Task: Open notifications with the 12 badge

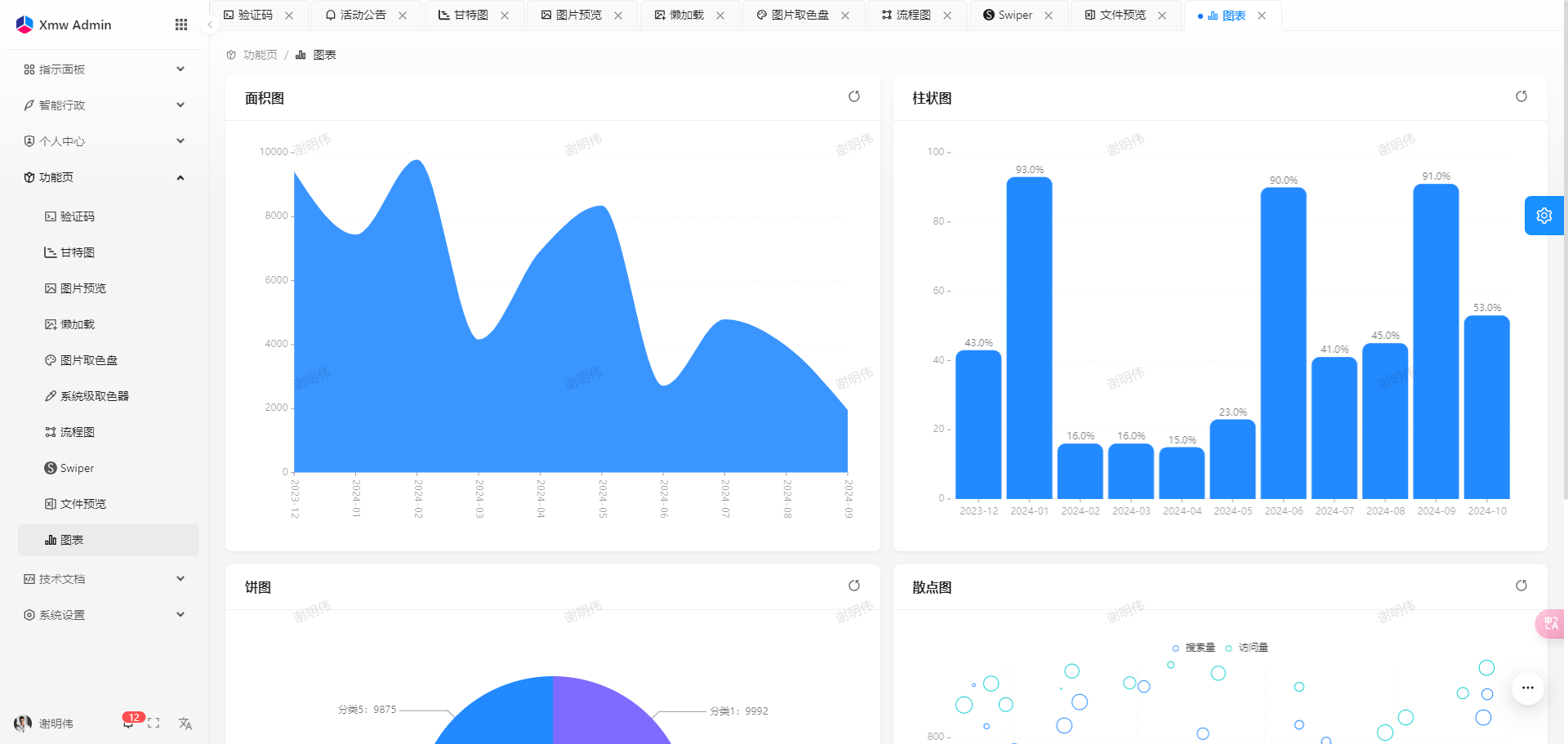Action: (x=130, y=722)
